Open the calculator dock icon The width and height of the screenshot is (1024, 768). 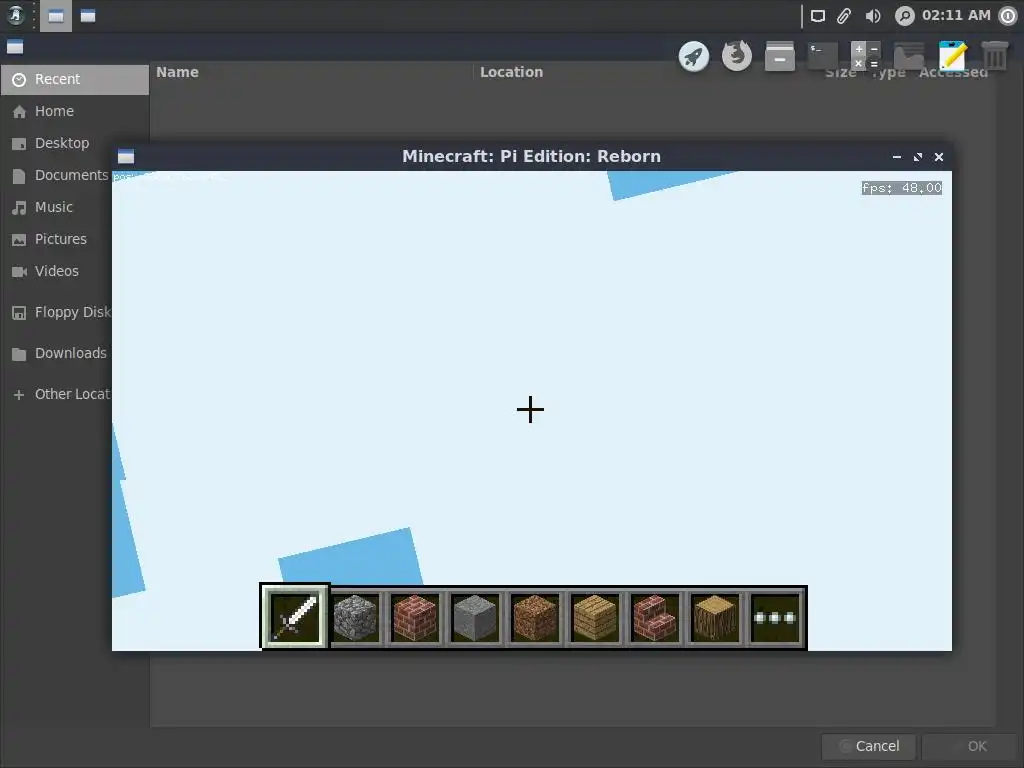click(x=866, y=56)
